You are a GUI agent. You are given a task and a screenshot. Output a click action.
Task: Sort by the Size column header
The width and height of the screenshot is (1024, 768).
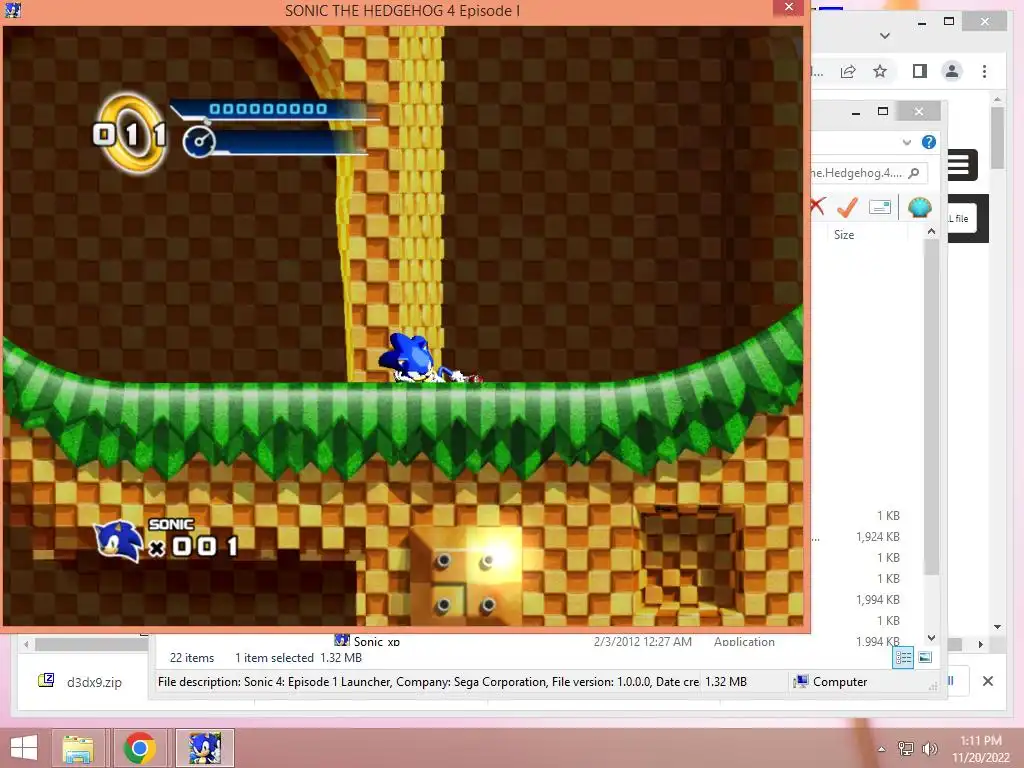pyautogui.click(x=844, y=234)
